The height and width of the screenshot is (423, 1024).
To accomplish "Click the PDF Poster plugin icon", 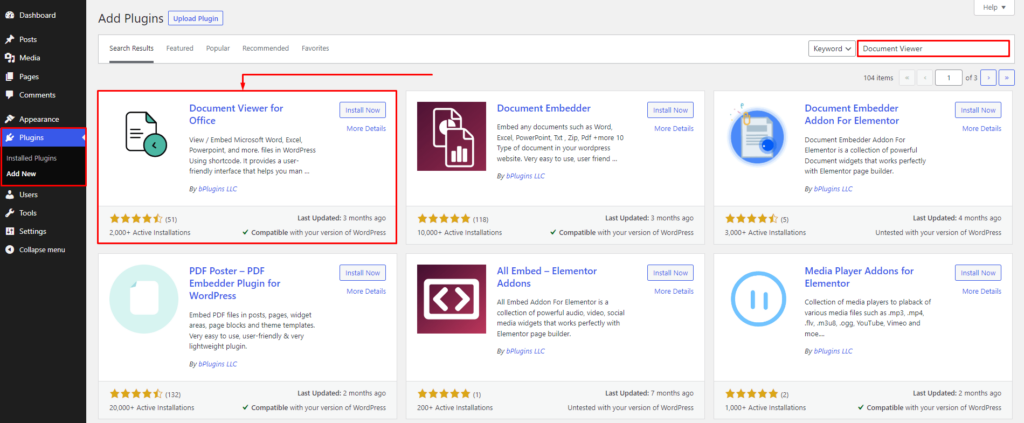I will tap(144, 298).
